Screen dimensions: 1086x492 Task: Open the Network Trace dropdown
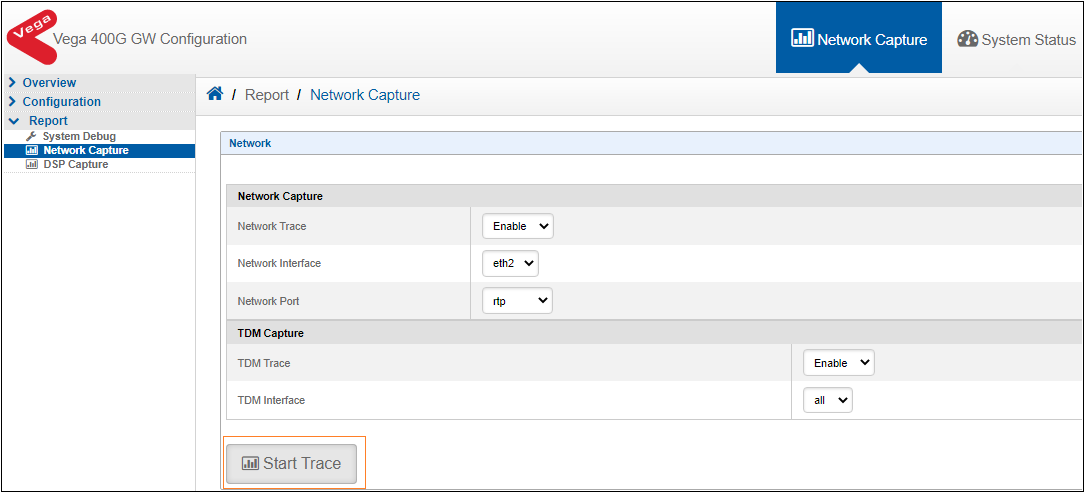coord(518,226)
